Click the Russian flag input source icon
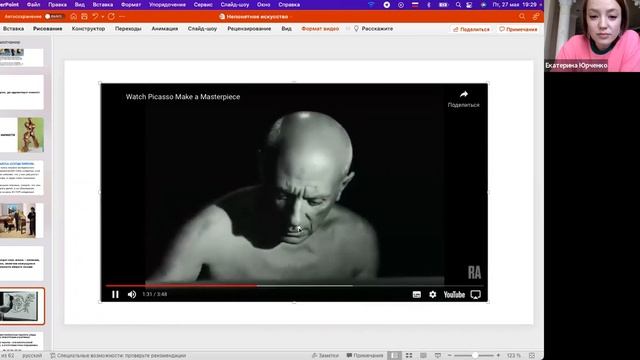The width and height of the screenshot is (640, 360). coord(415,5)
